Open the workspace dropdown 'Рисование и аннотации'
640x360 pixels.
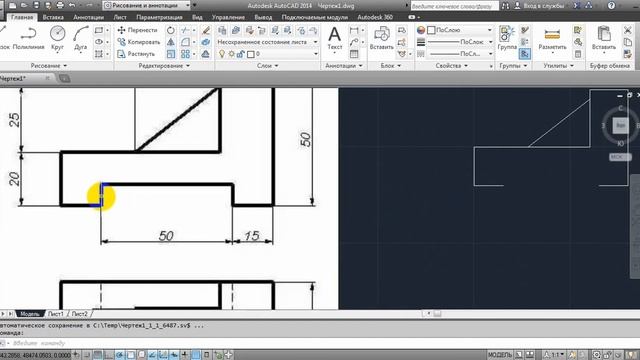pos(147,6)
